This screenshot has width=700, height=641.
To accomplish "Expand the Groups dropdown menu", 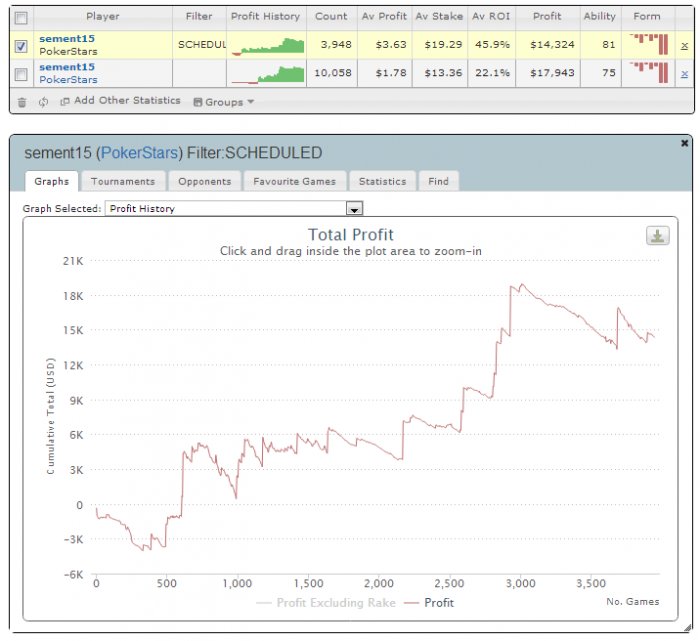I will [x=224, y=102].
